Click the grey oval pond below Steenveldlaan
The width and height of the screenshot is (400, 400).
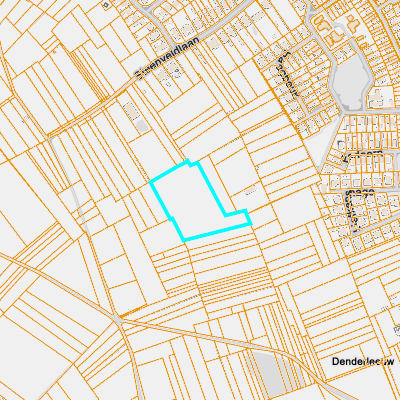pos(142,126)
